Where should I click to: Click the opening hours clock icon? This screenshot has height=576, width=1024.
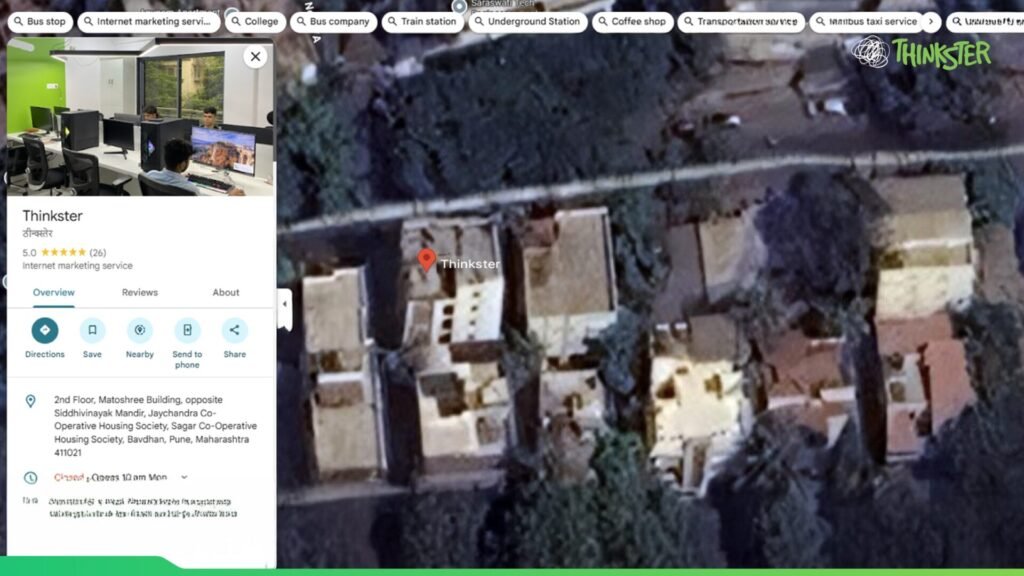31,478
